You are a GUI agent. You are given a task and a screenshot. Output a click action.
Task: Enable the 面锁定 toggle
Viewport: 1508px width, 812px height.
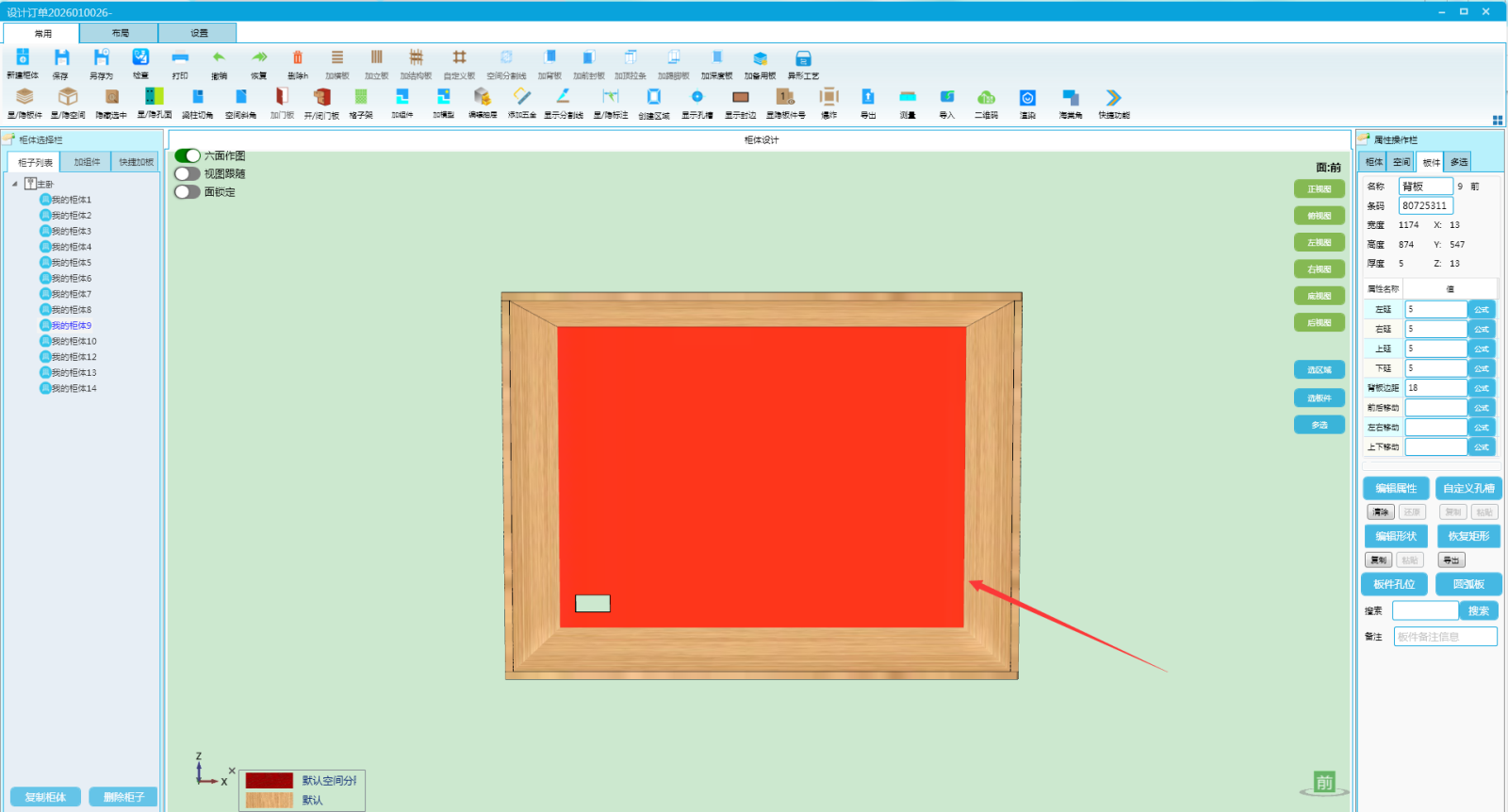tap(188, 192)
